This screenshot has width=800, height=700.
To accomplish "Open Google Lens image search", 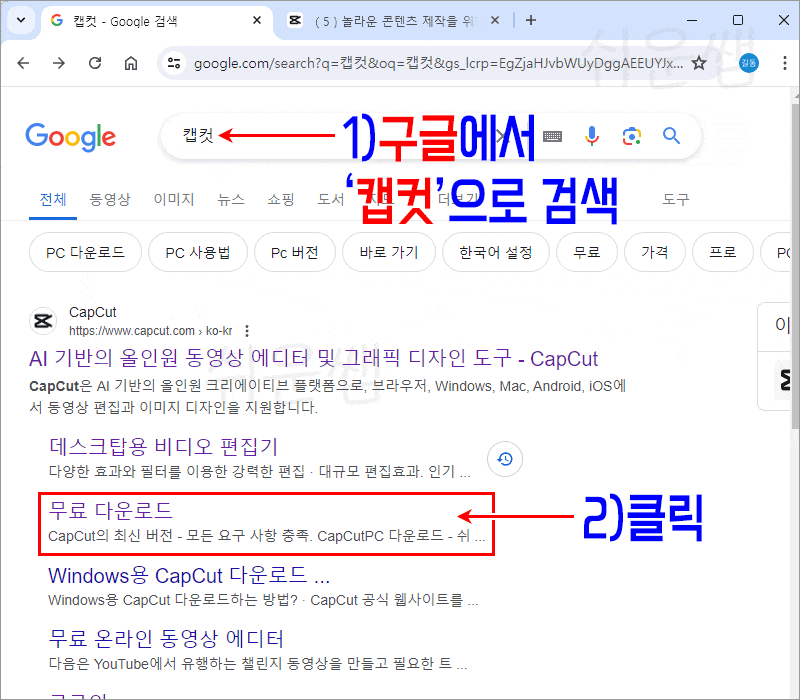I will (632, 136).
